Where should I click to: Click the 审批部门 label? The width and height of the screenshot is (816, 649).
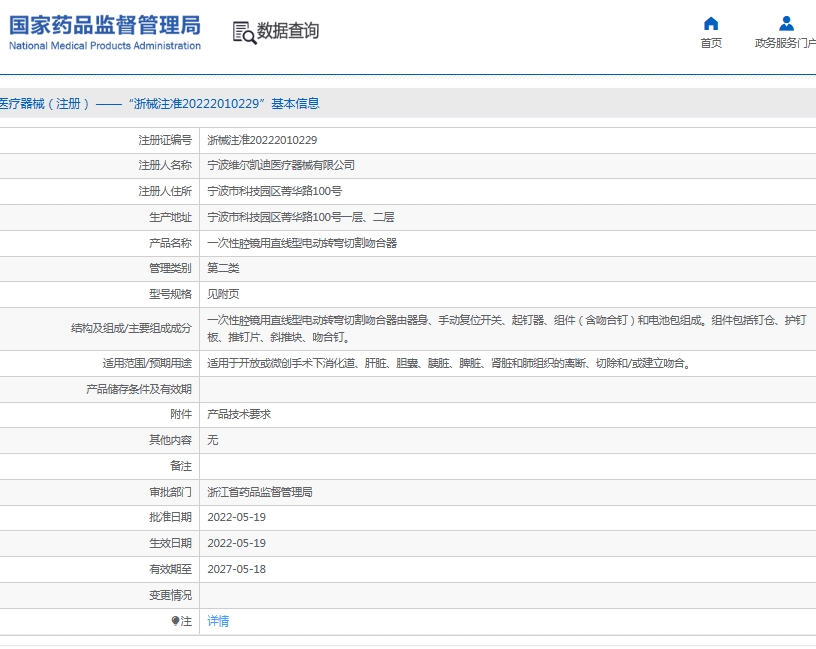pyautogui.click(x=170, y=492)
